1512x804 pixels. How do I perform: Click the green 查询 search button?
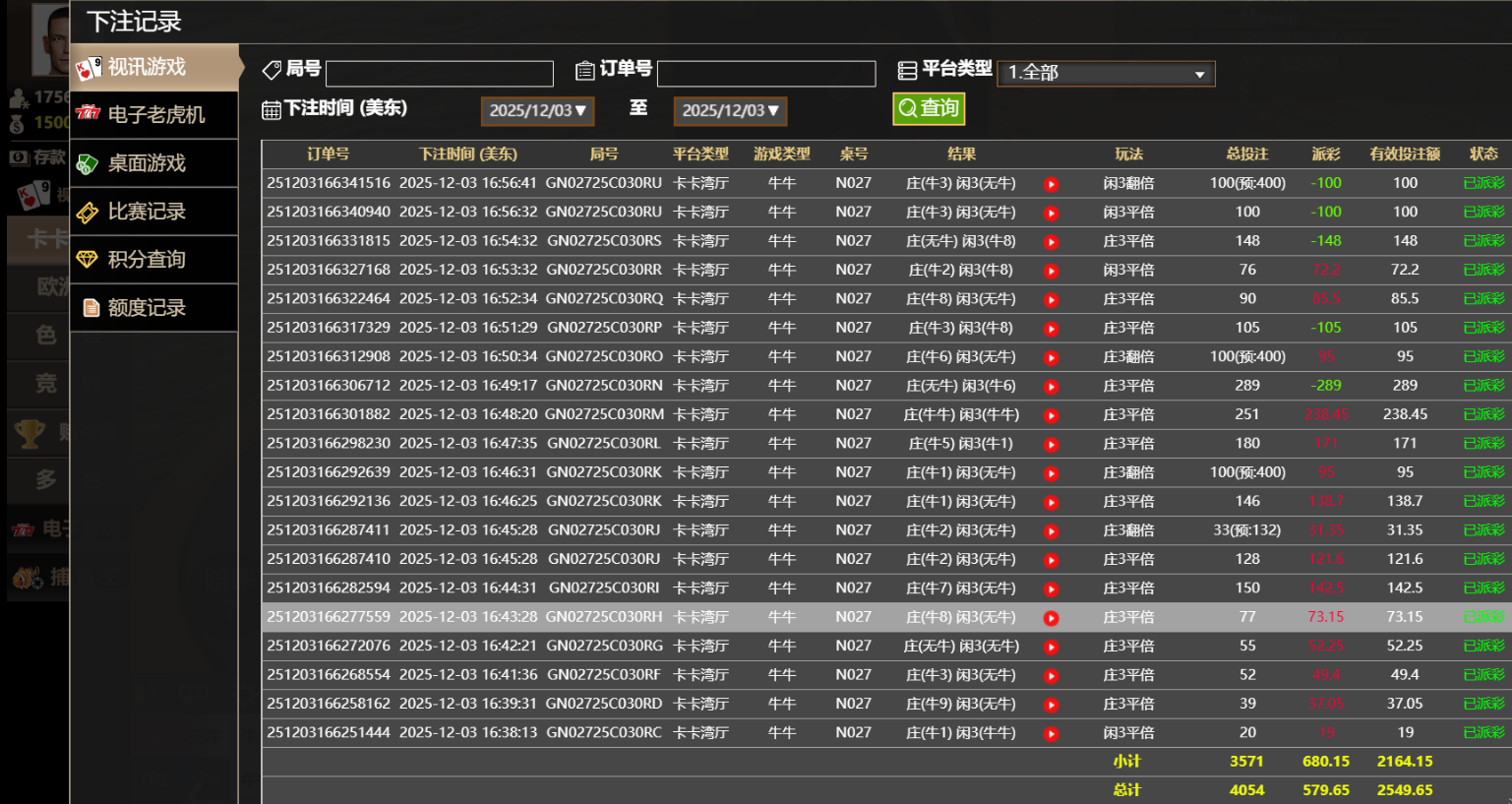point(929,108)
